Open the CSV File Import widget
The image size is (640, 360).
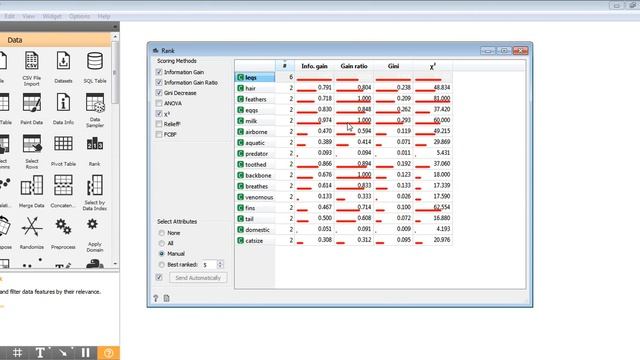coord(31,68)
